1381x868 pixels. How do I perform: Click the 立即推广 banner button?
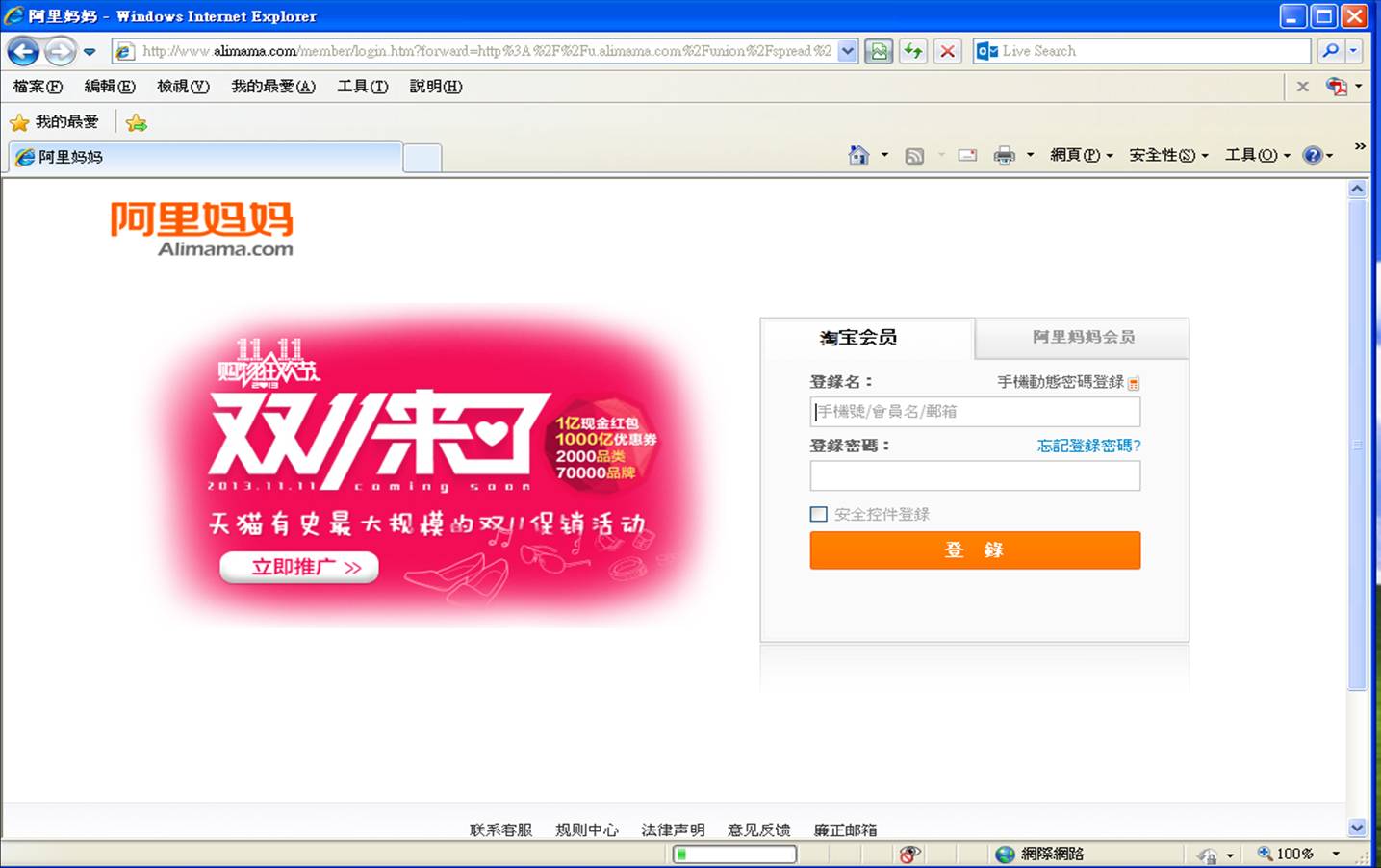(299, 568)
